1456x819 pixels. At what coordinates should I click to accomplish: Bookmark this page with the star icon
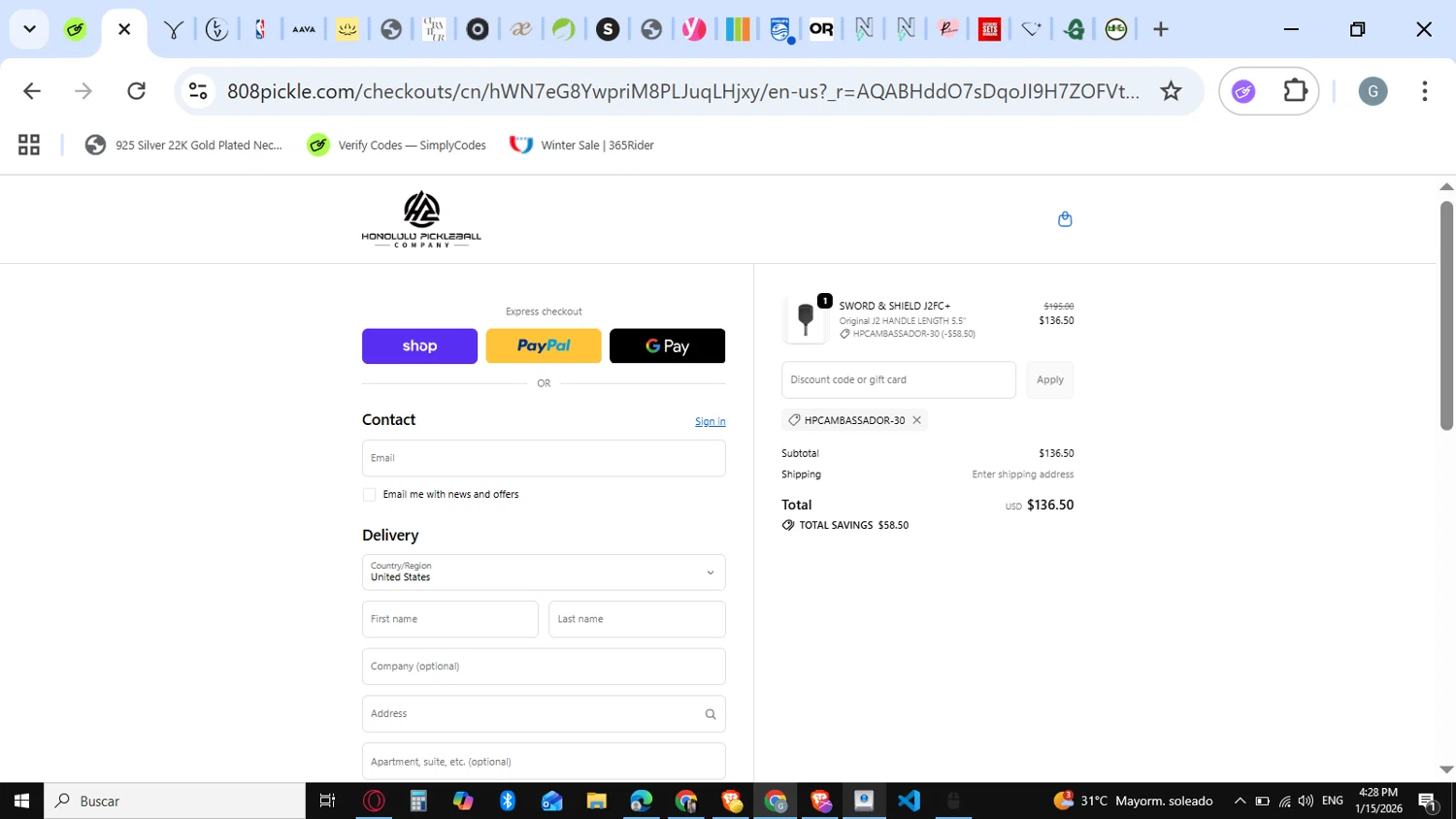[x=1172, y=91]
